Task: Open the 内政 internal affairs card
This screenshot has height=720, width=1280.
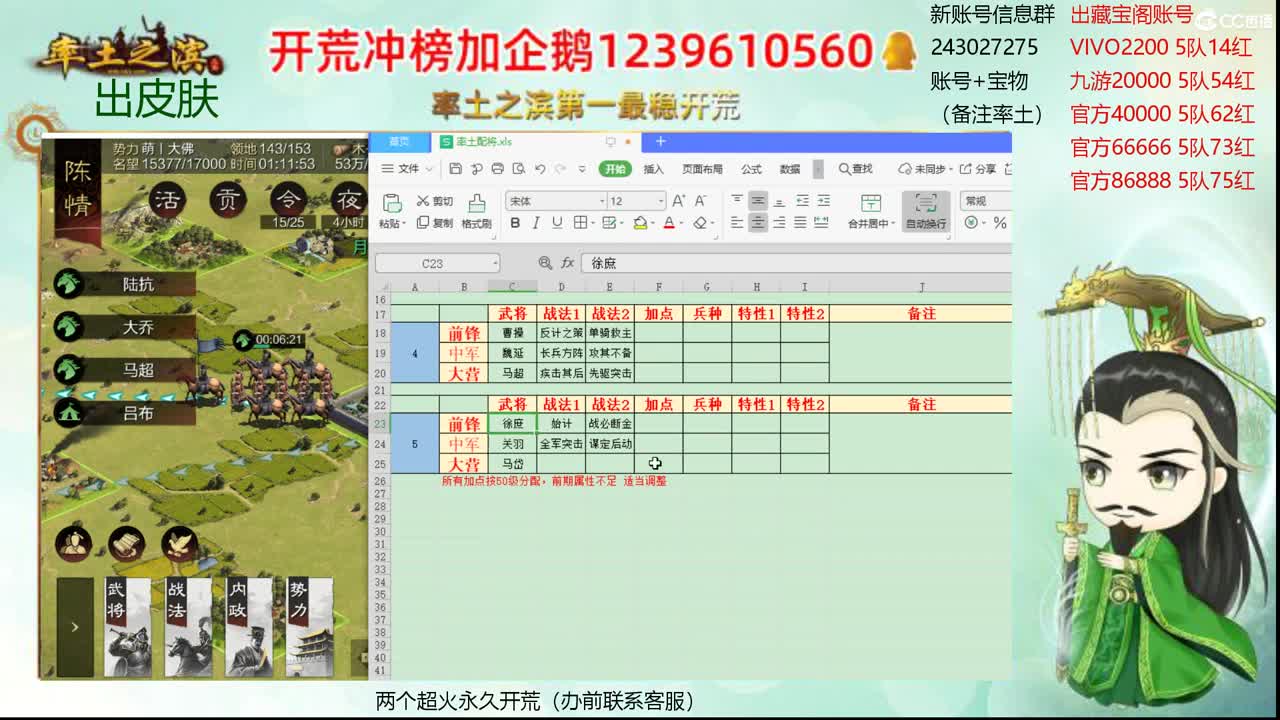Action: (x=249, y=627)
